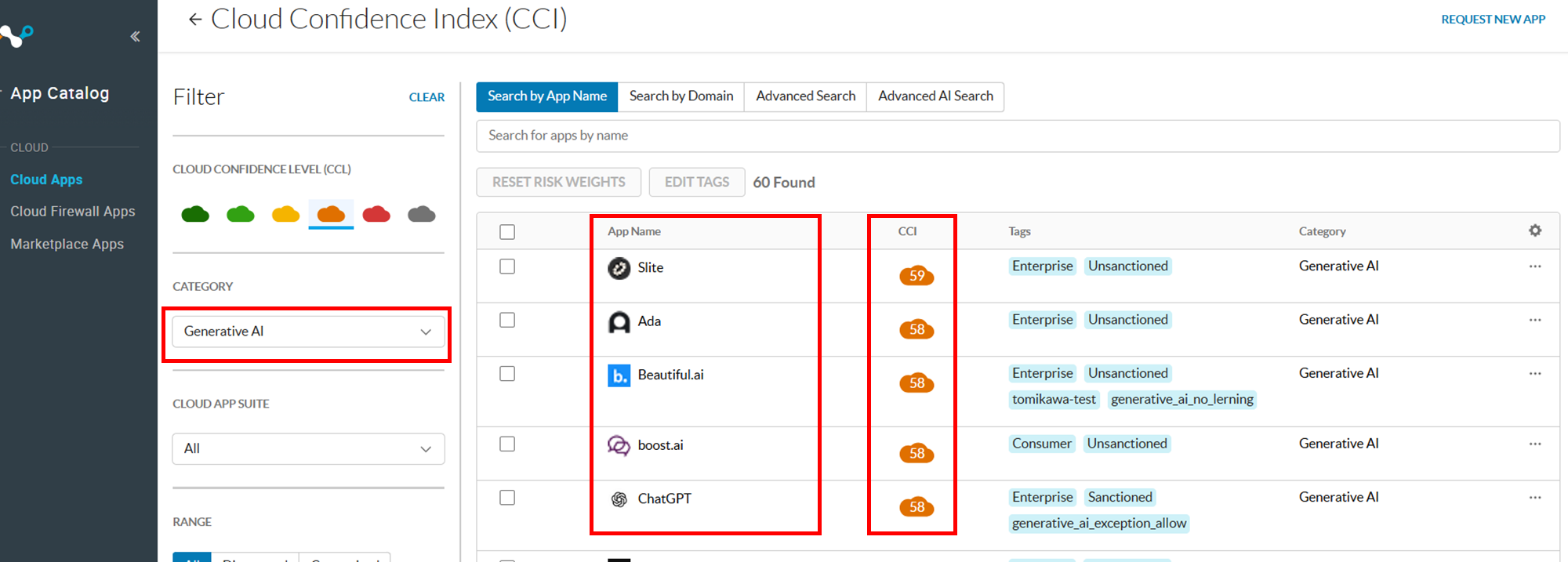Check the boost.ai row checkbox

tap(507, 444)
